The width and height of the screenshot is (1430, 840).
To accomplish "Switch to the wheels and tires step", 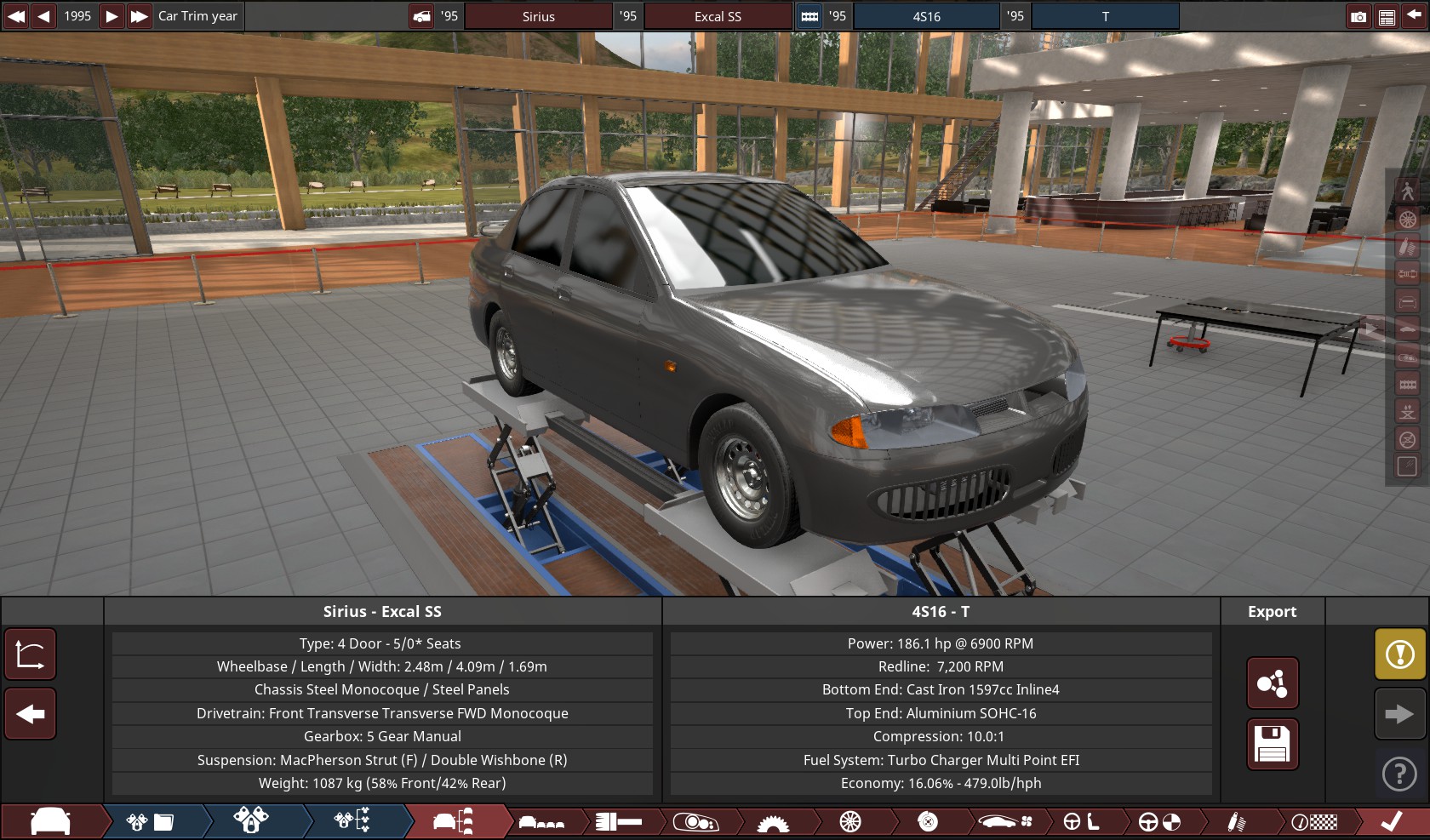I will pos(849,822).
